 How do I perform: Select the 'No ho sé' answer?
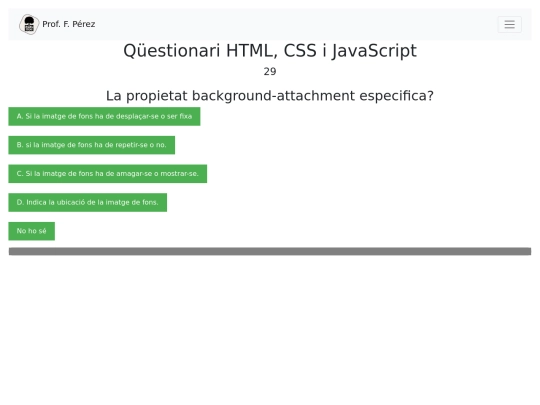tap(32, 231)
